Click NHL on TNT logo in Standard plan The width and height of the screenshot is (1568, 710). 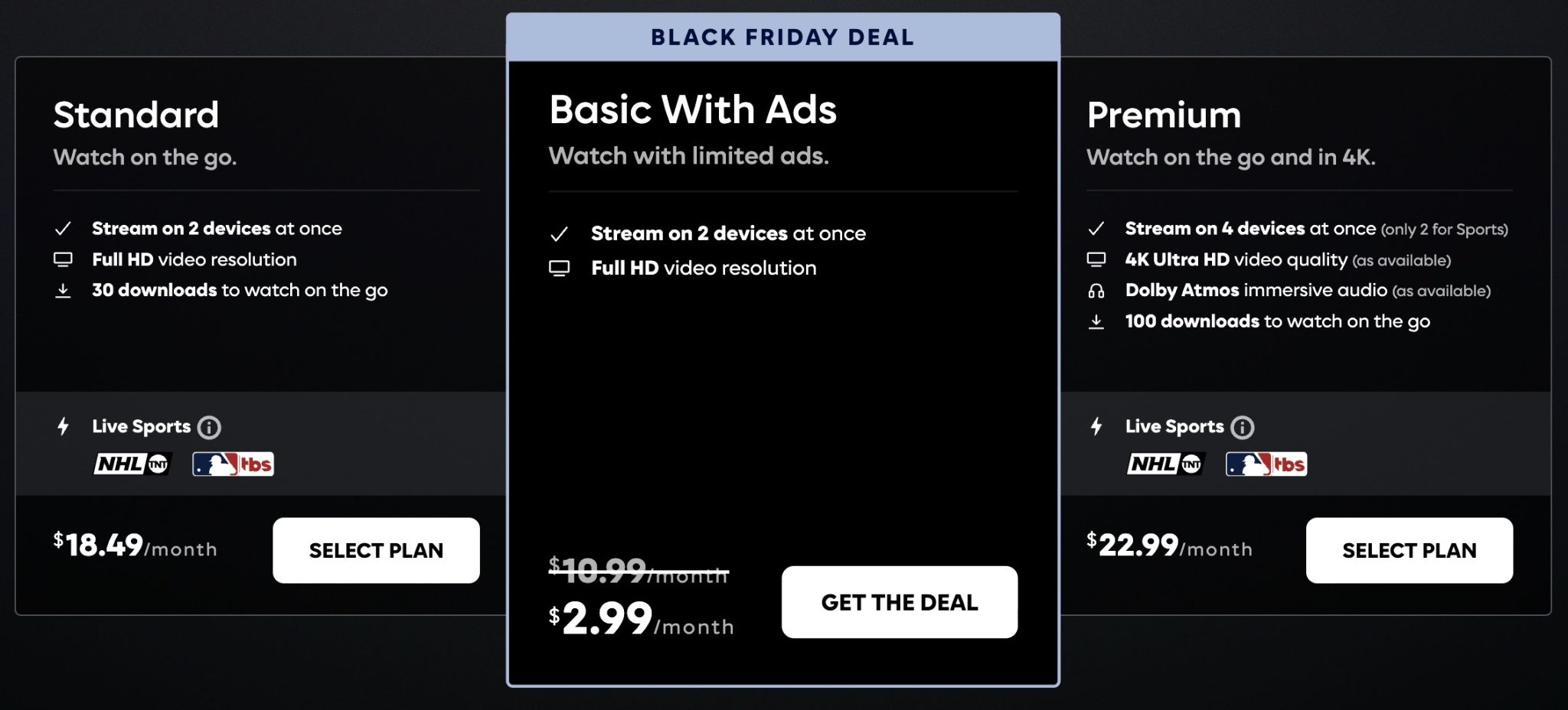pyautogui.click(x=132, y=464)
